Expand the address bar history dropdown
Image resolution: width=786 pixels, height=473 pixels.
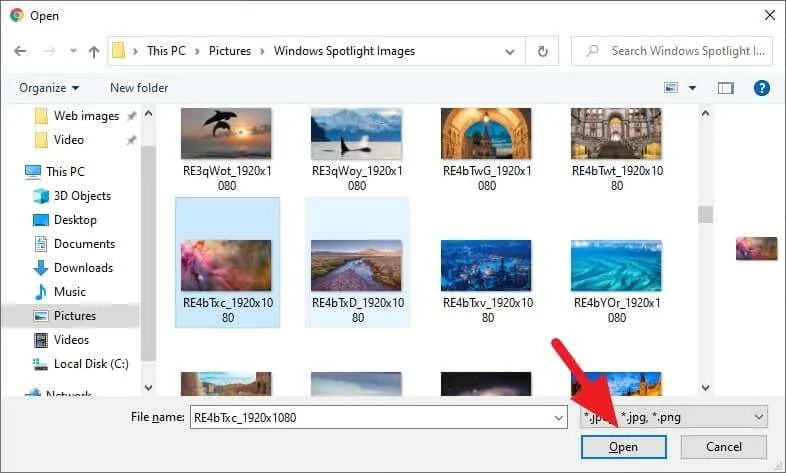(510, 52)
